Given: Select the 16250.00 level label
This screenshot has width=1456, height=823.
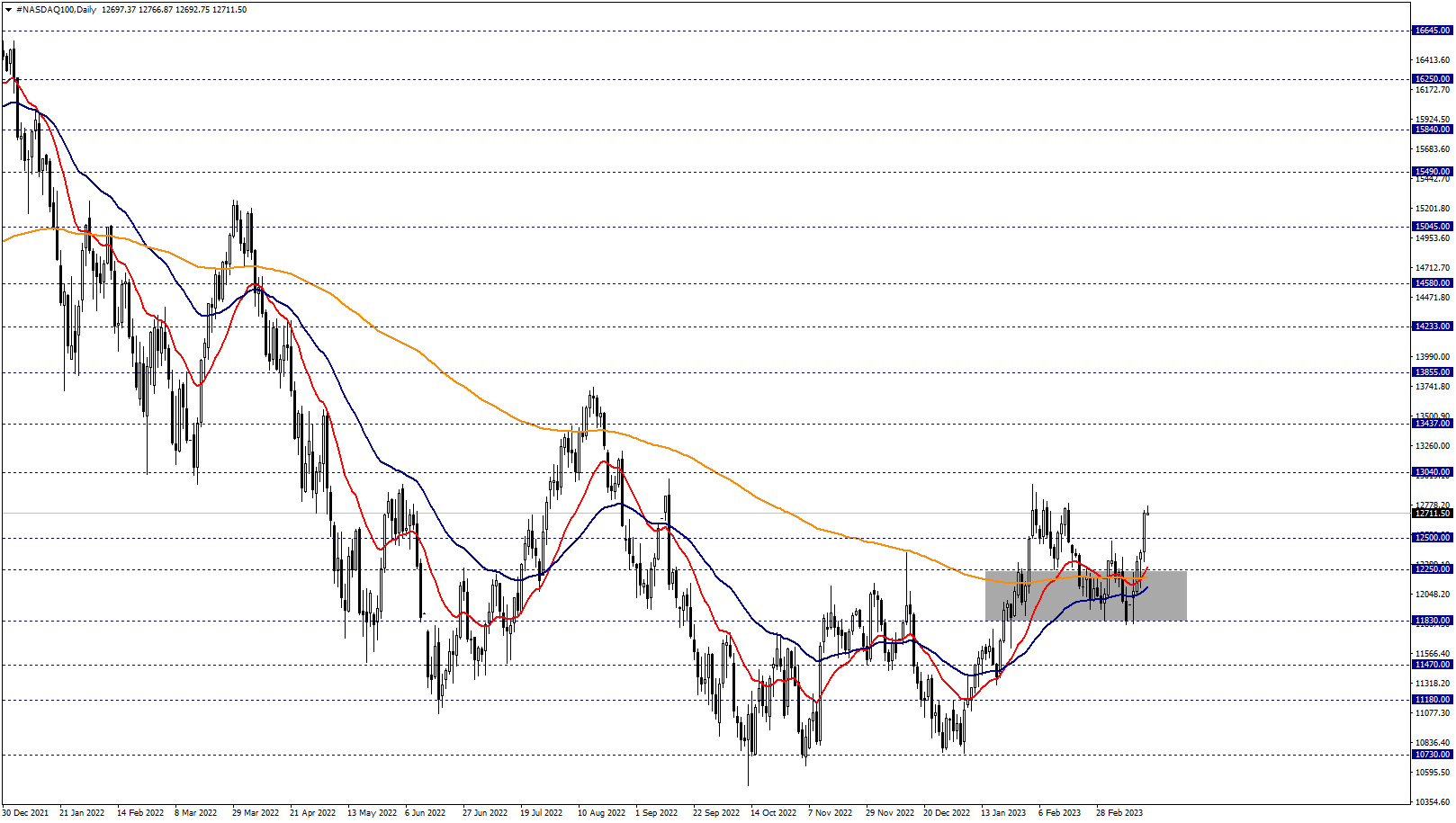Looking at the screenshot, I should pos(1432,79).
